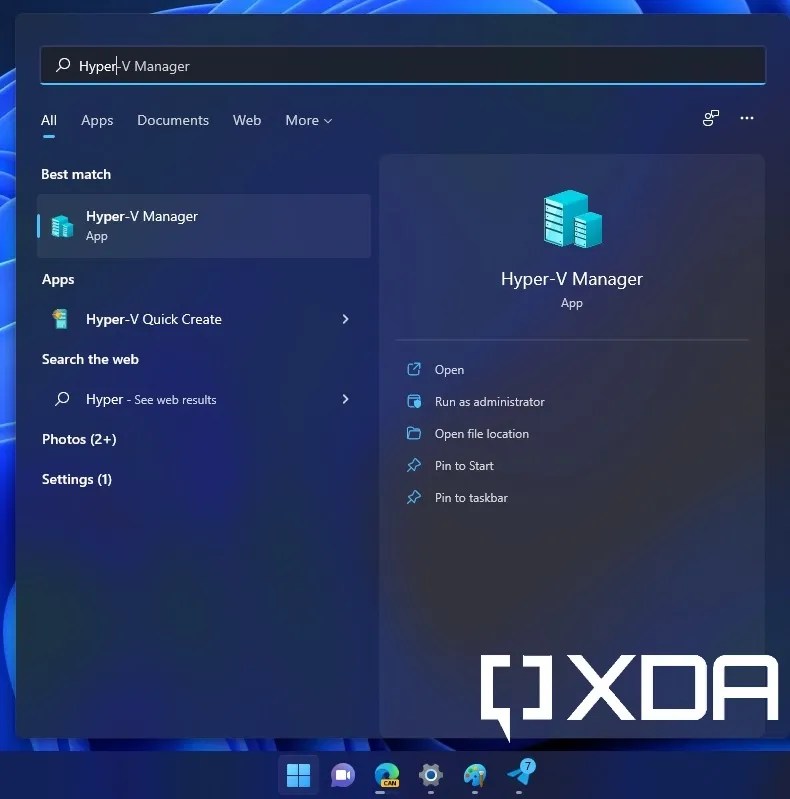Click the Pin to Start pin icon
790x799 pixels.
coord(414,465)
